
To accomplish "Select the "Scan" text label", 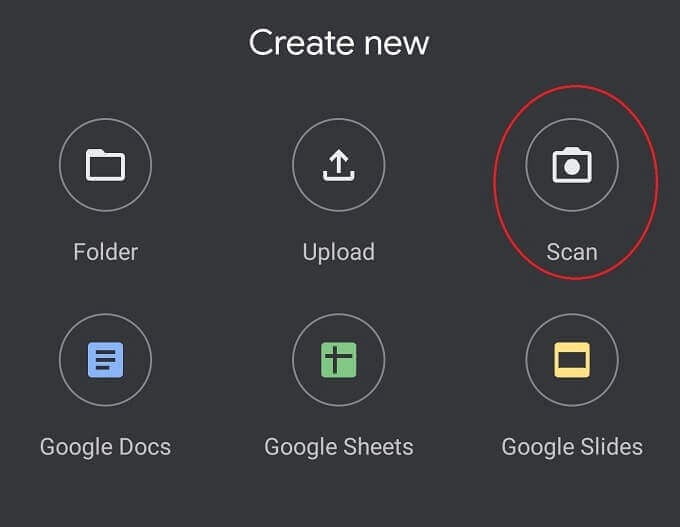I will 572,252.
